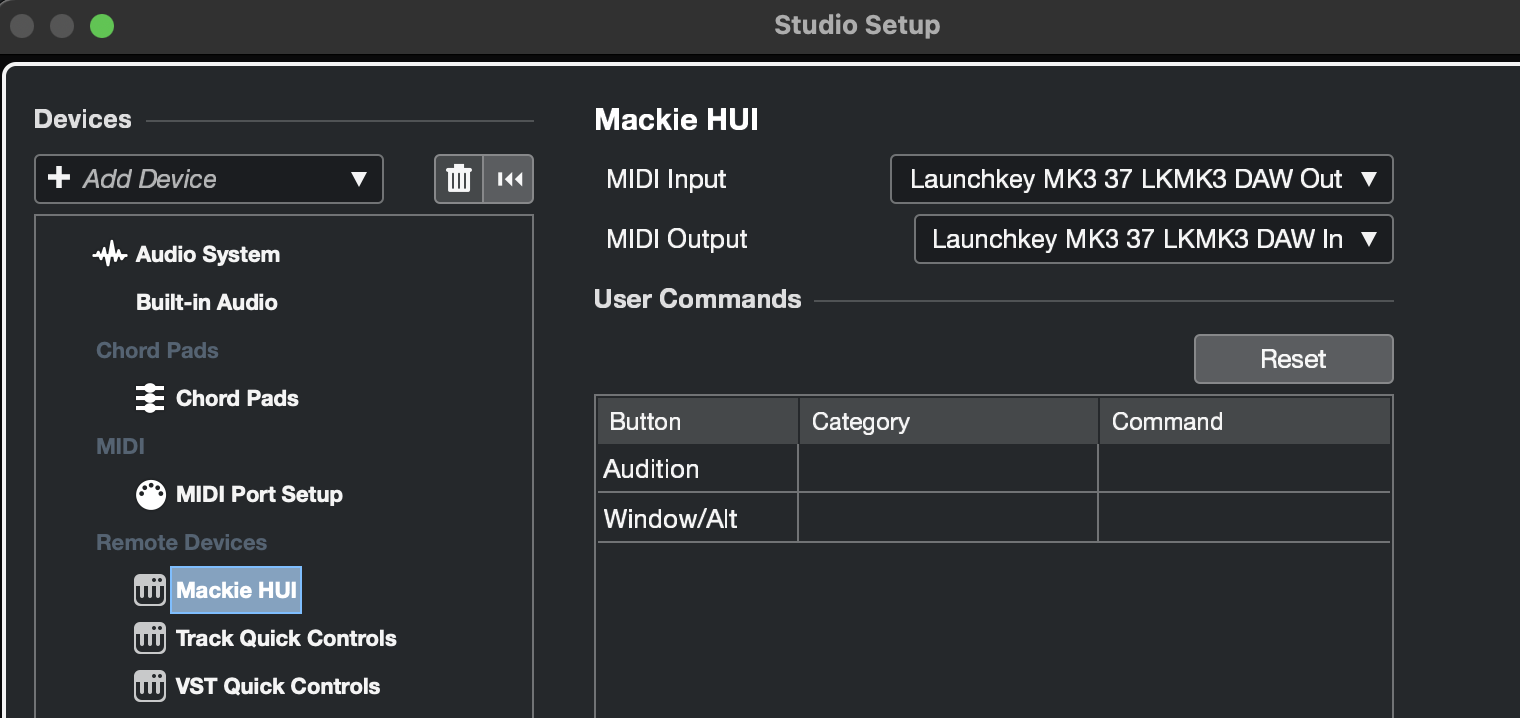Click the MIDI section heading
This screenshot has height=718, width=1520.
click(120, 446)
